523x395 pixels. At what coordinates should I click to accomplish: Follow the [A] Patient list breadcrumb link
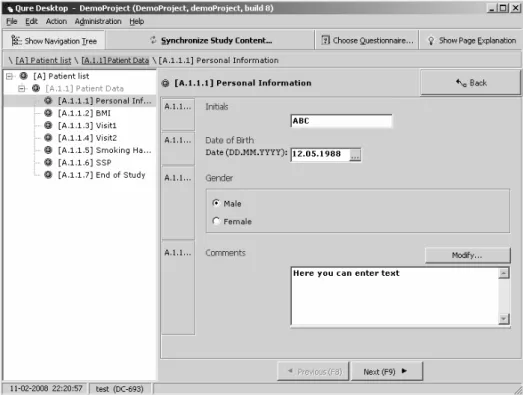(x=43, y=60)
